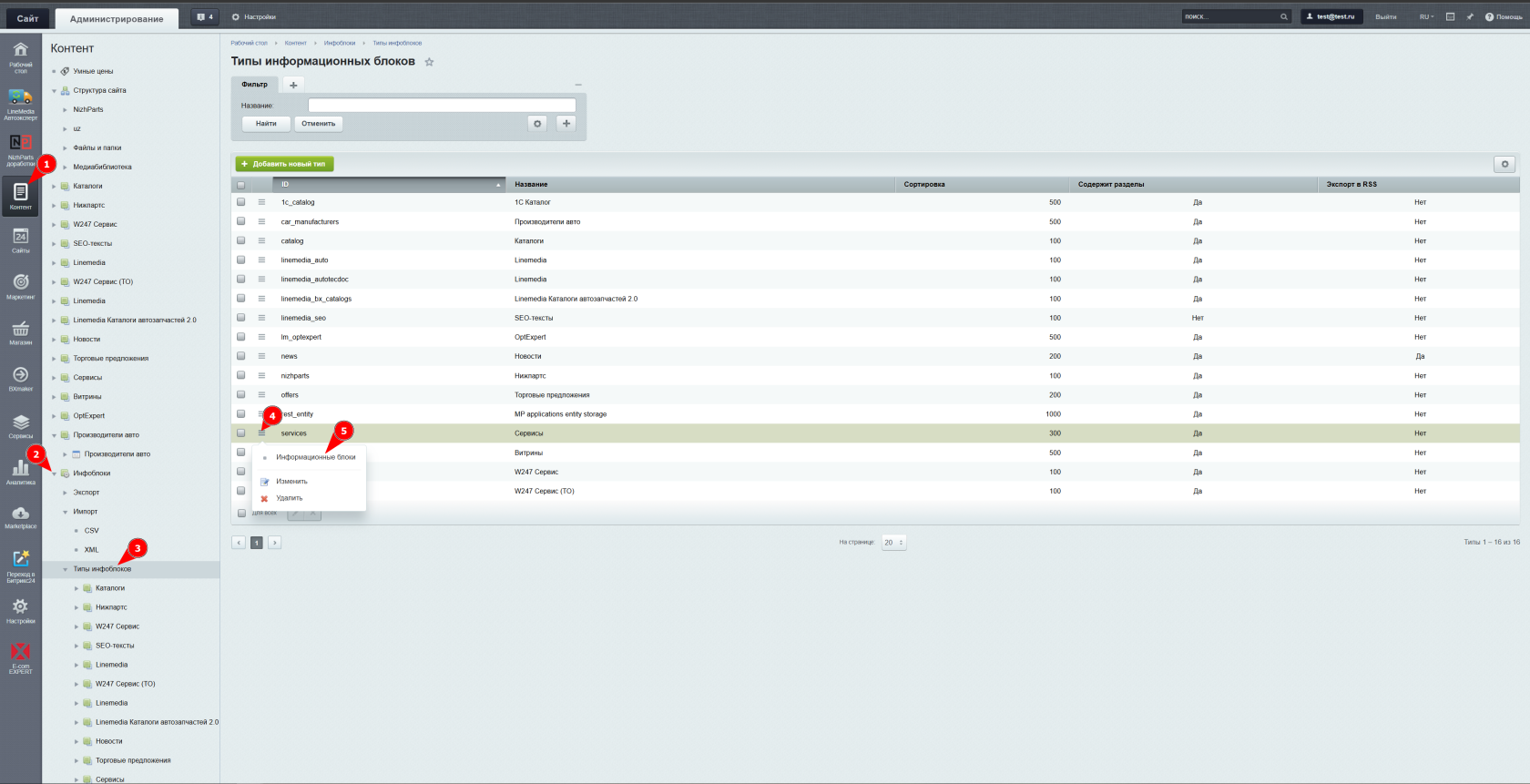
Task: Open filter settings gear button
Action: click(537, 124)
